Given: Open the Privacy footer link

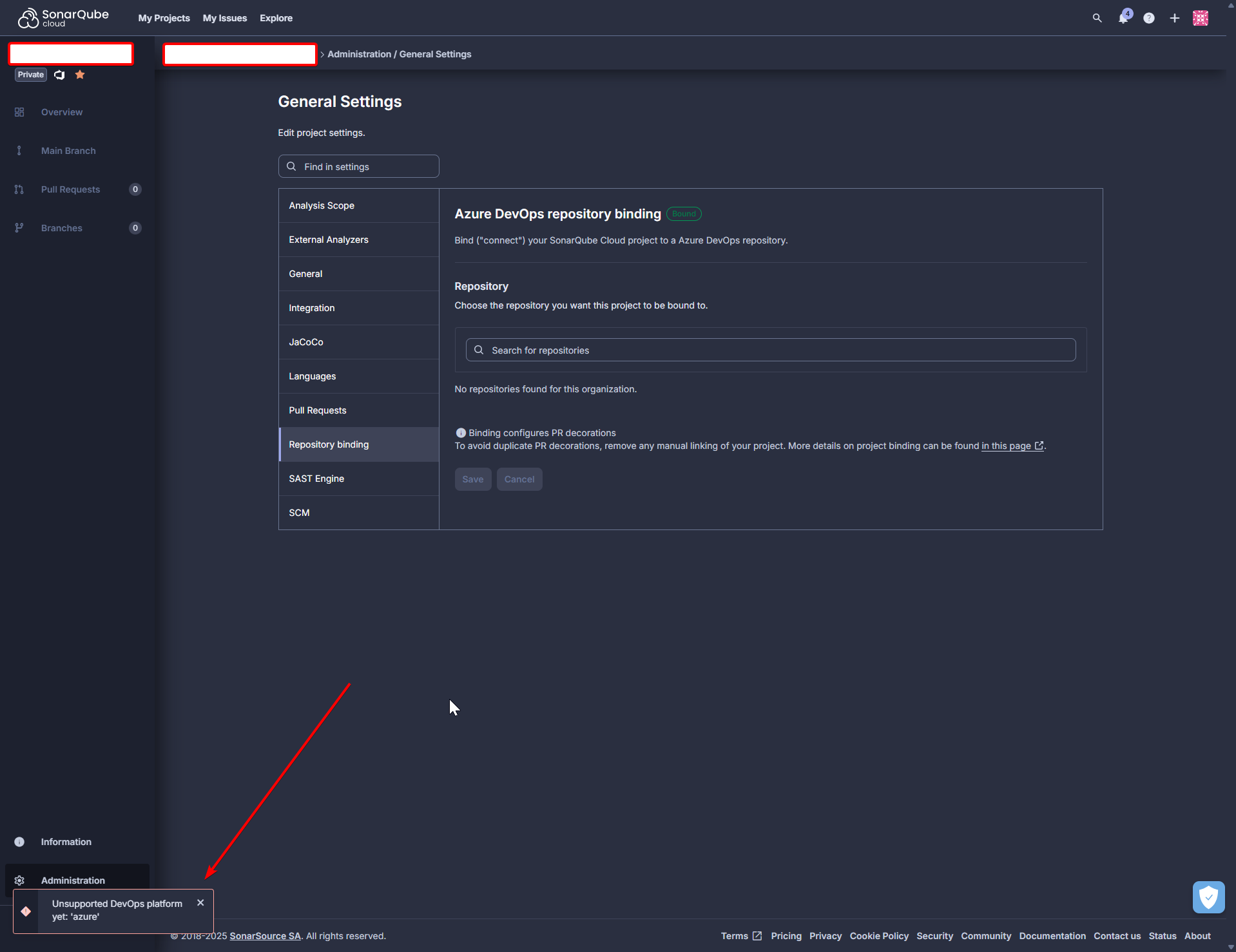Looking at the screenshot, I should 826,936.
